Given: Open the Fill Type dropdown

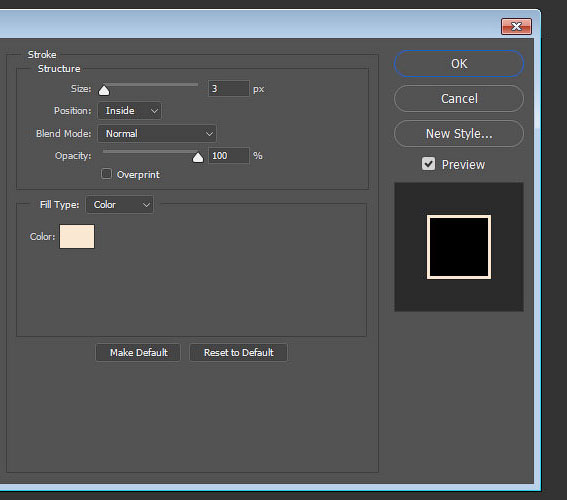Looking at the screenshot, I should click(x=120, y=205).
